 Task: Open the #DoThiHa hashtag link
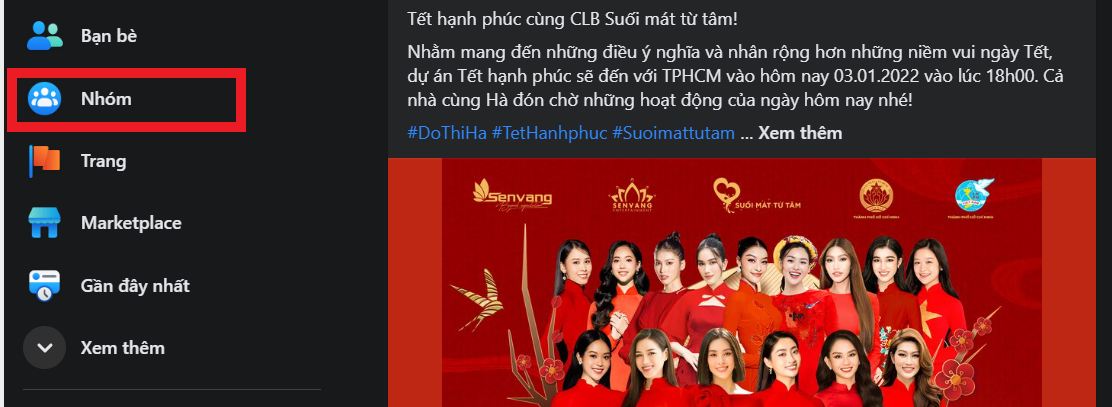click(x=447, y=133)
